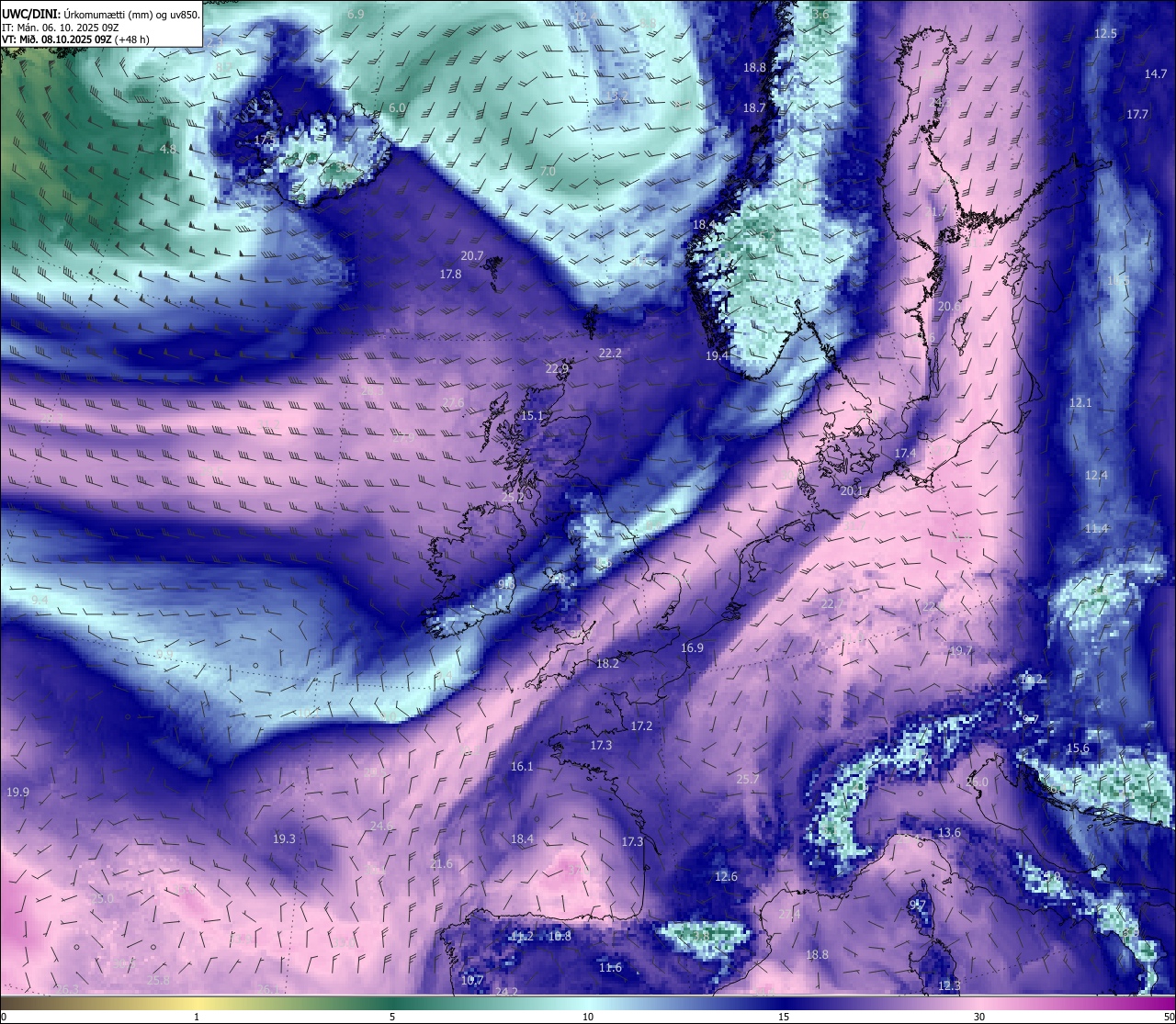This screenshot has height=1024, width=1176.
Task: Click the 12.4 value on the right side
Action: pyautogui.click(x=1096, y=475)
